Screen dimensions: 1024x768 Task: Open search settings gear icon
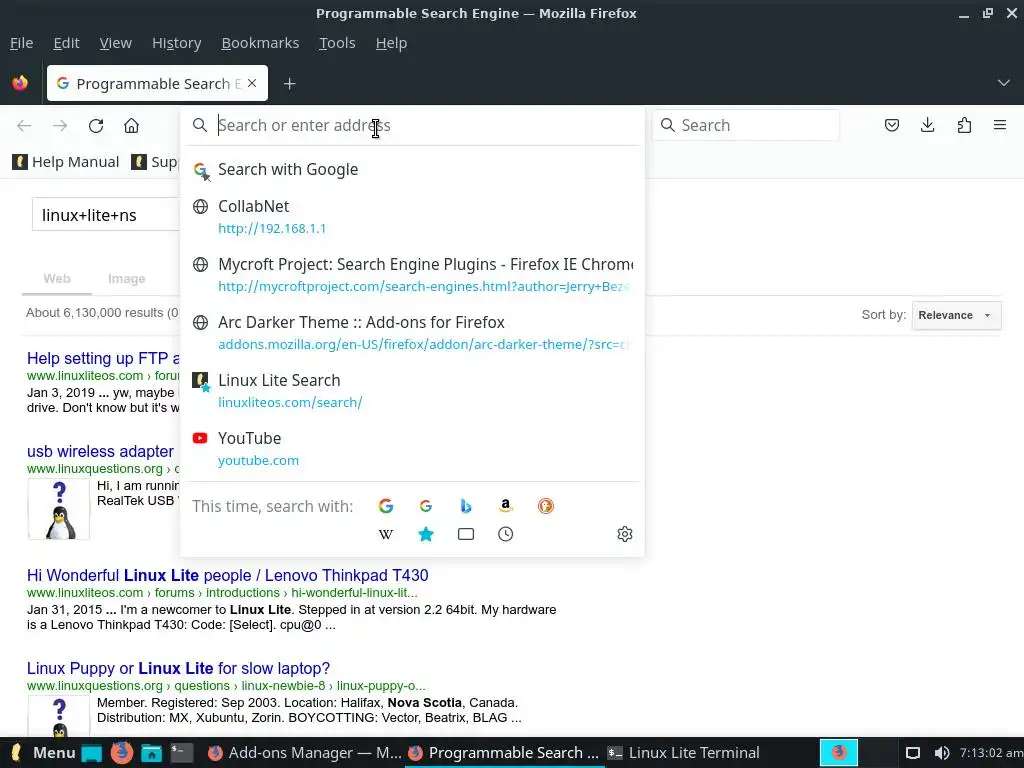coord(625,534)
